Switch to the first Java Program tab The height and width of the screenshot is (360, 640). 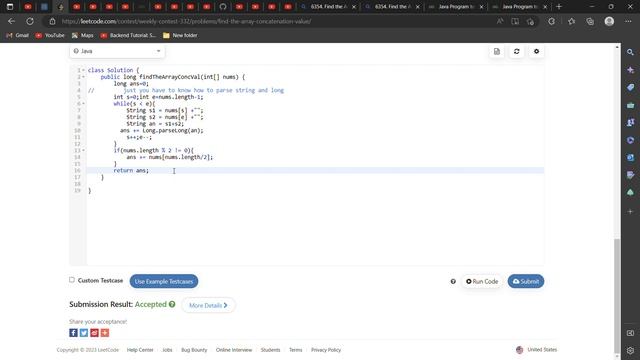pos(456,7)
